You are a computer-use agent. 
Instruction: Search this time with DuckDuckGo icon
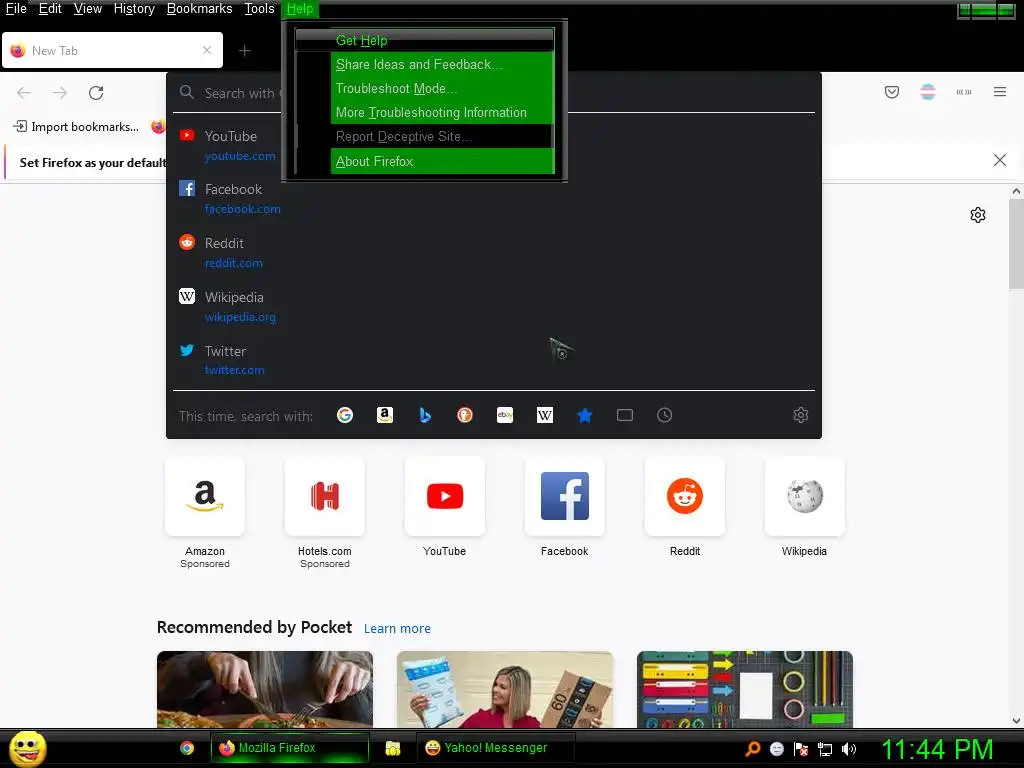464,415
